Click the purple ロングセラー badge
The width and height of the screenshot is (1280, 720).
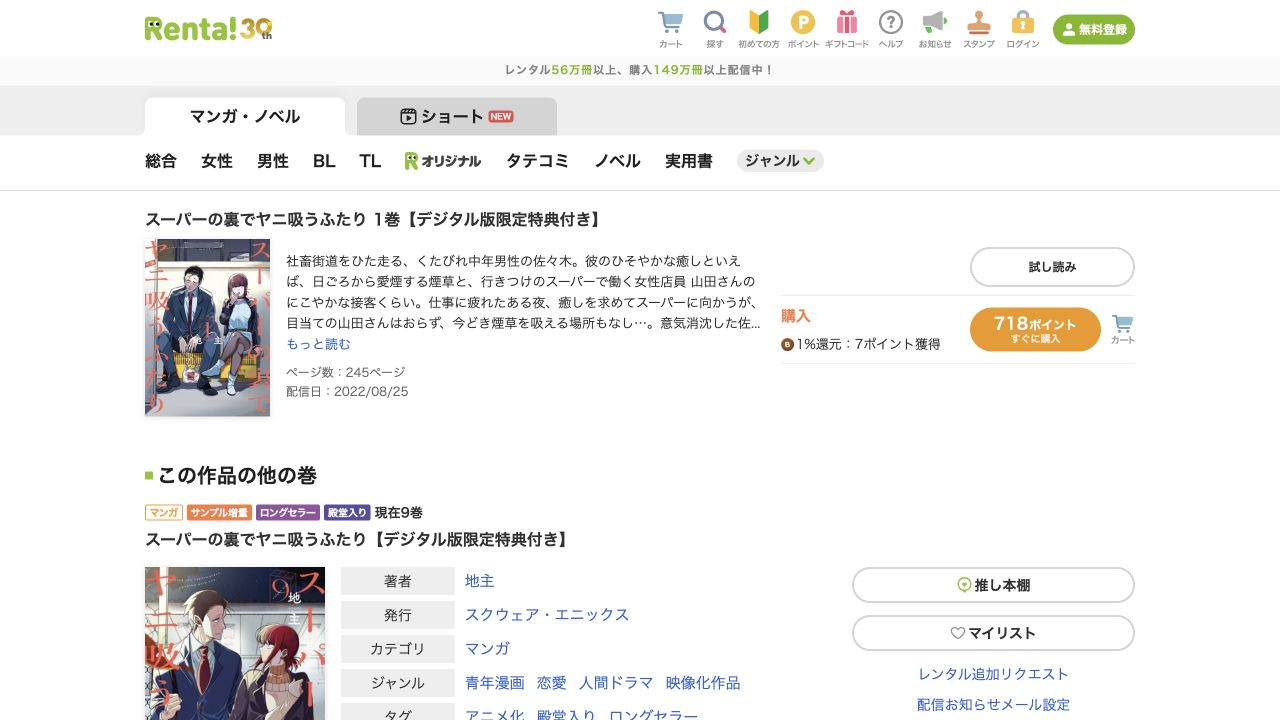click(288, 513)
